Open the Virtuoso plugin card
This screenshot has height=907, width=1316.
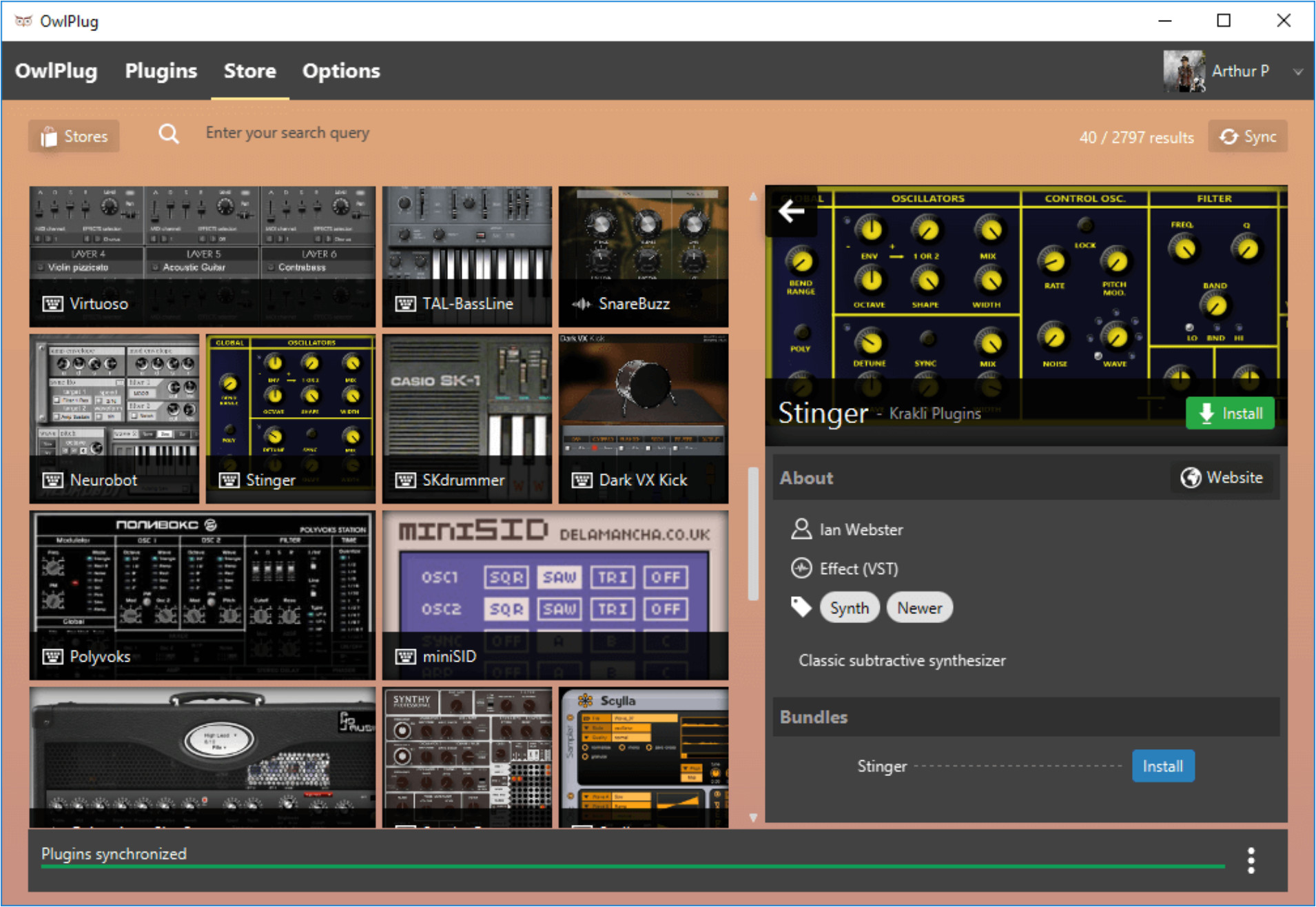[203, 256]
